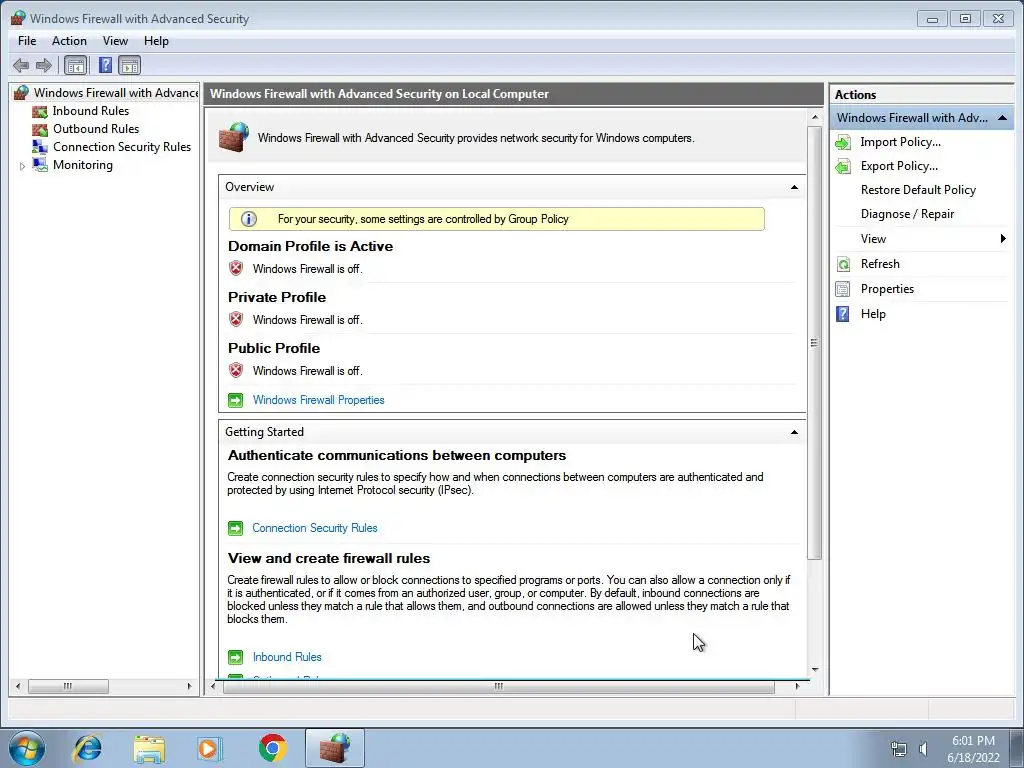Open the View menu in menu bar
The image size is (1024, 768).
[x=115, y=41]
